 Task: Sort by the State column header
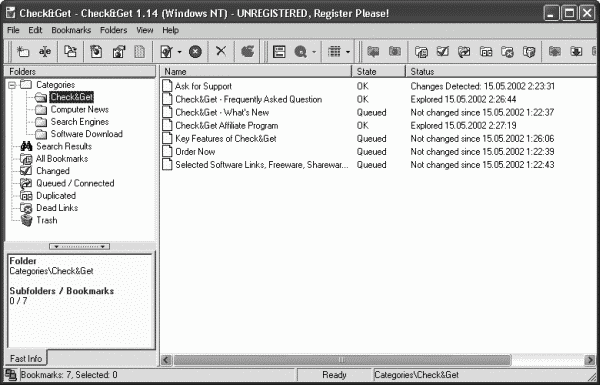tap(378, 72)
